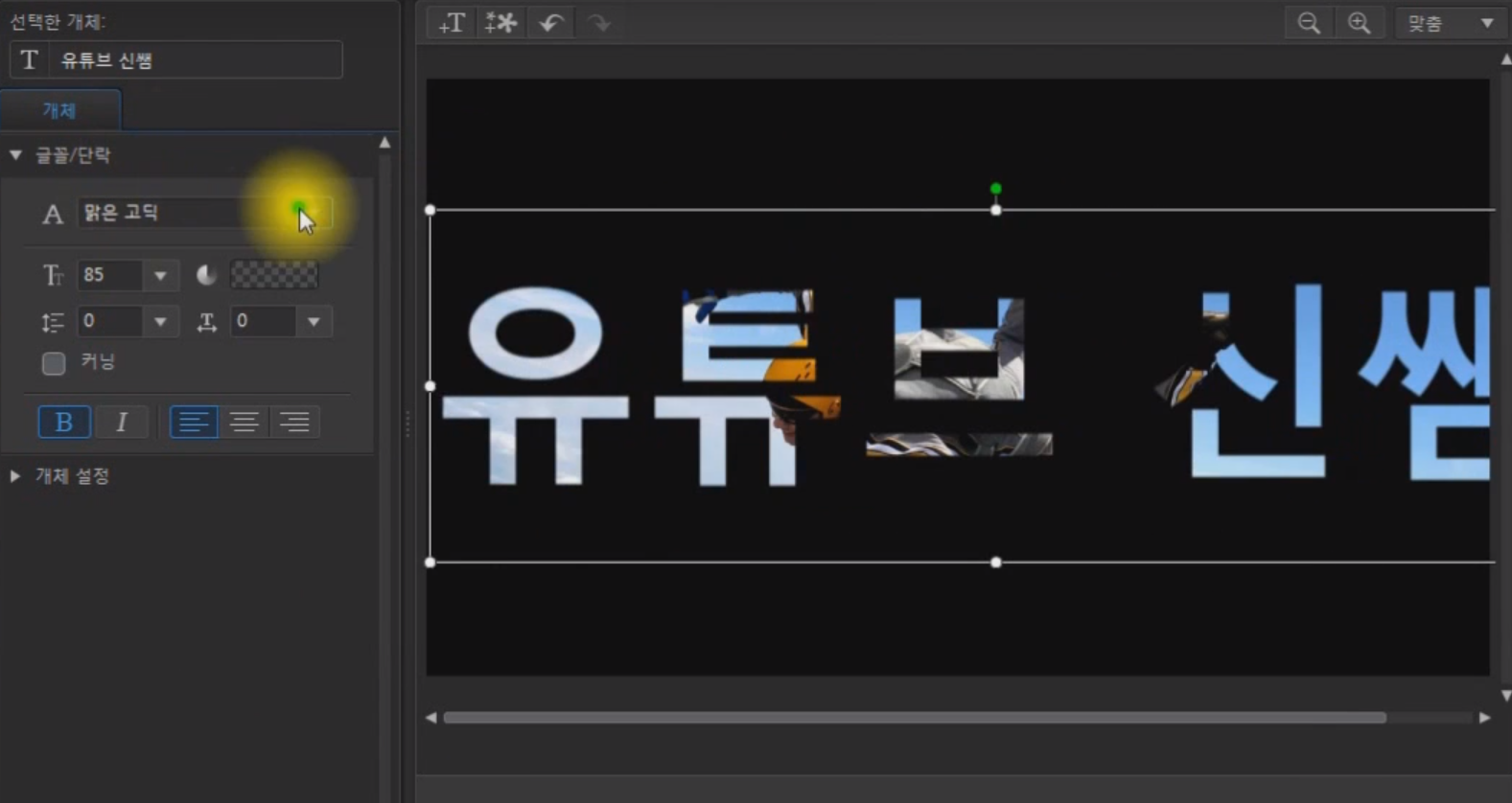Click the left-middle resize handle of the text box
Screen dimensions: 1512x803
430,386
